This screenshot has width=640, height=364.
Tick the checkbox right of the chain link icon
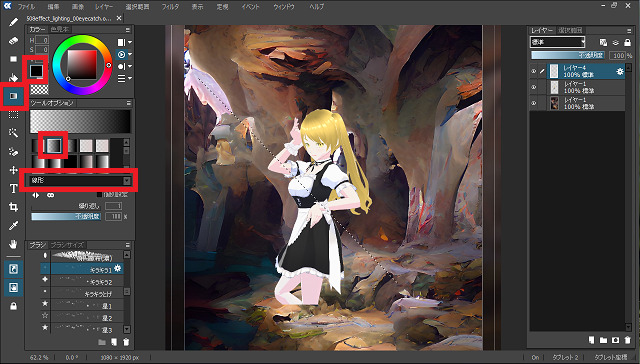99,195
